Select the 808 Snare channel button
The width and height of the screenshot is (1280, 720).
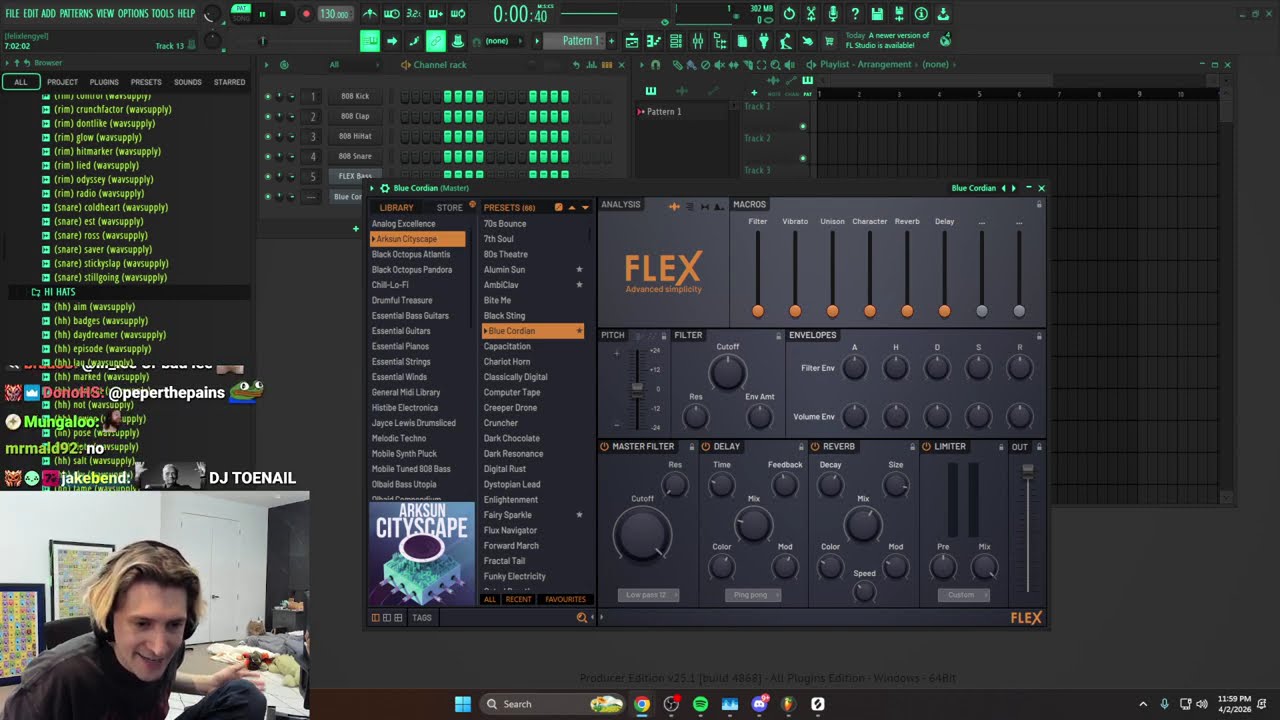pyautogui.click(x=355, y=156)
